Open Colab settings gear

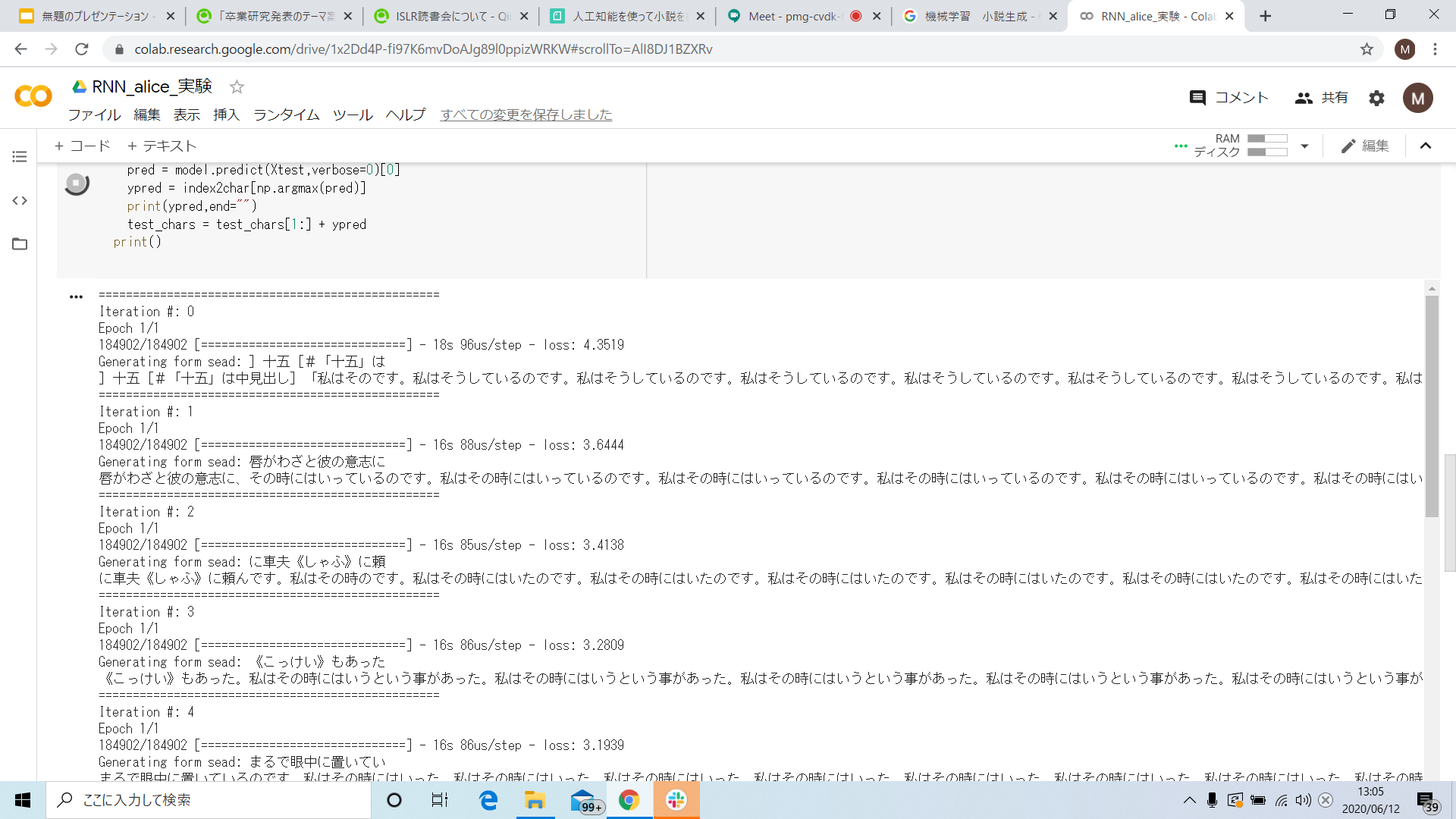pyautogui.click(x=1376, y=98)
